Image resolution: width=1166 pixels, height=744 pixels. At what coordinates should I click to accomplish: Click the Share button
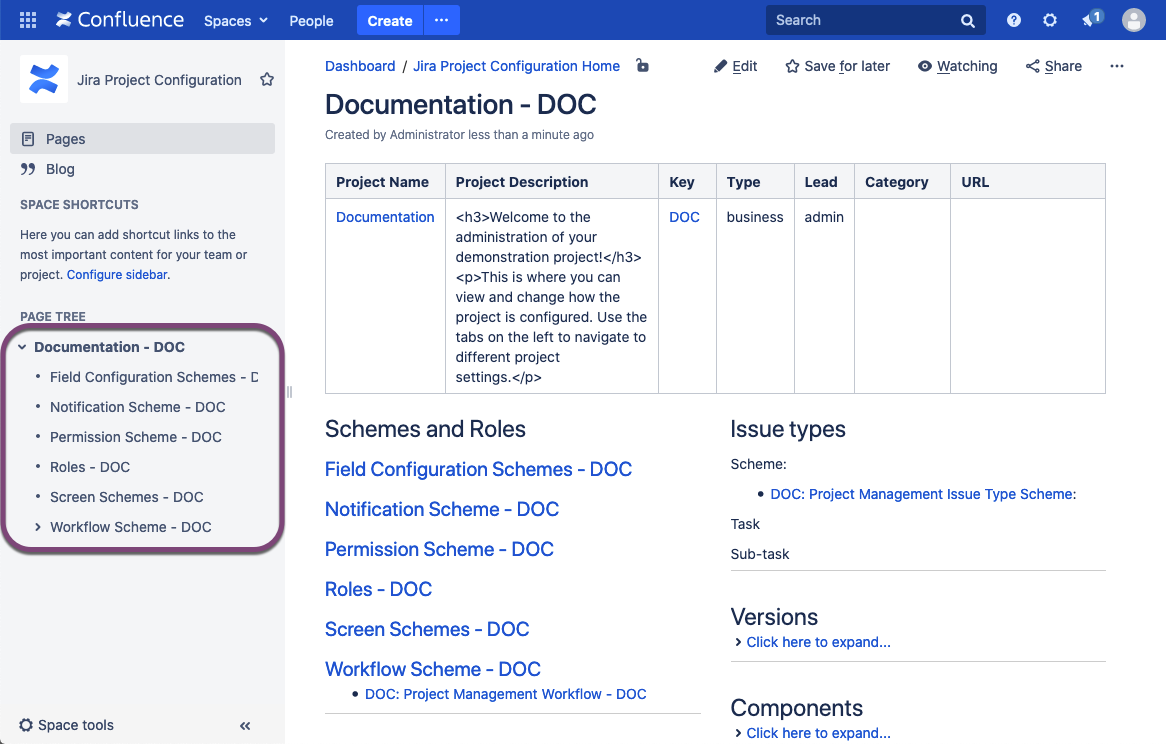[1054, 66]
